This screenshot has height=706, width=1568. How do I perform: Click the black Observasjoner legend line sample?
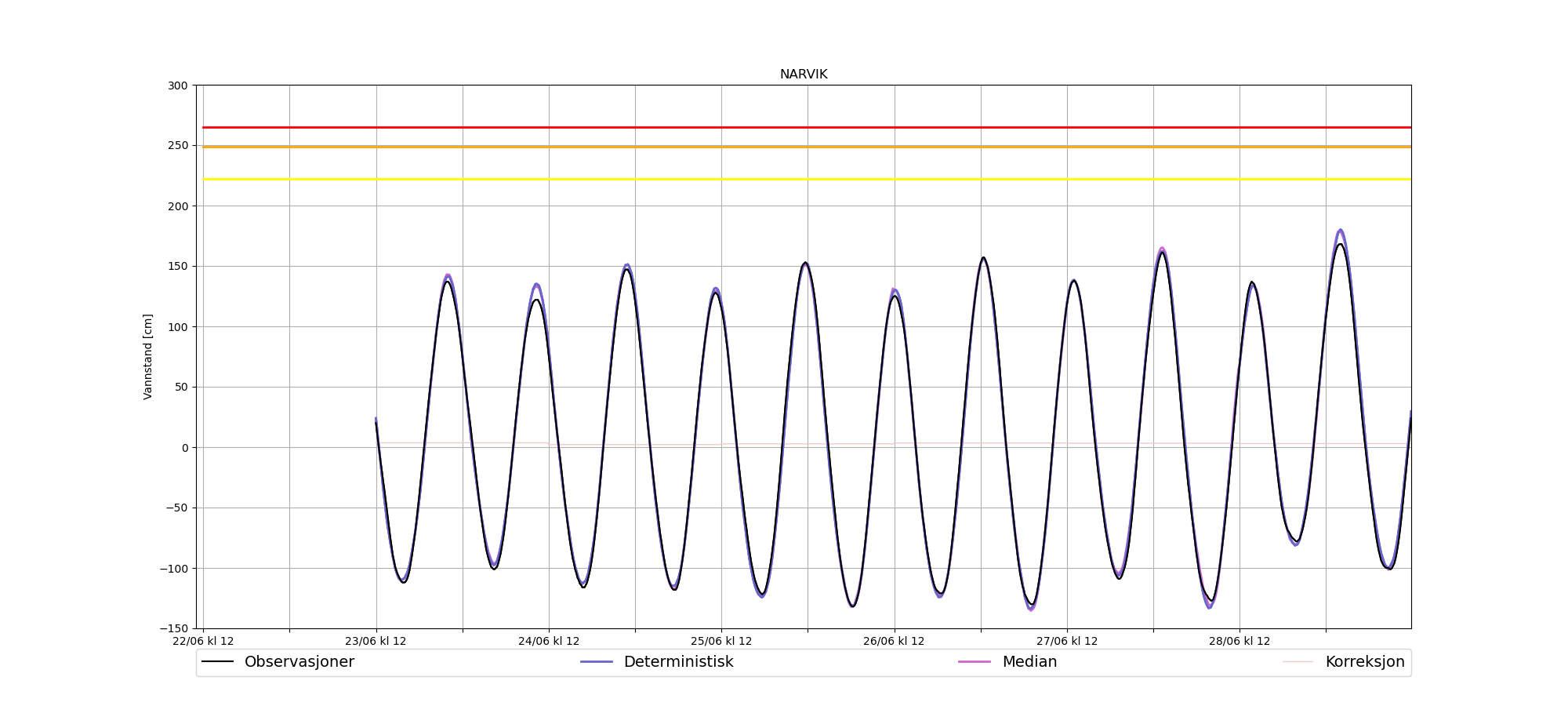[x=217, y=662]
